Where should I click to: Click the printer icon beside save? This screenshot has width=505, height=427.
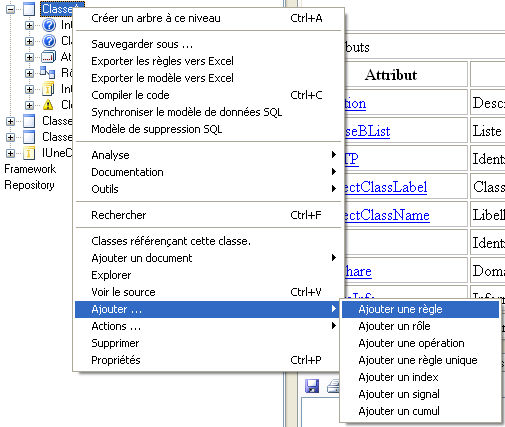pyautogui.click(x=333, y=386)
